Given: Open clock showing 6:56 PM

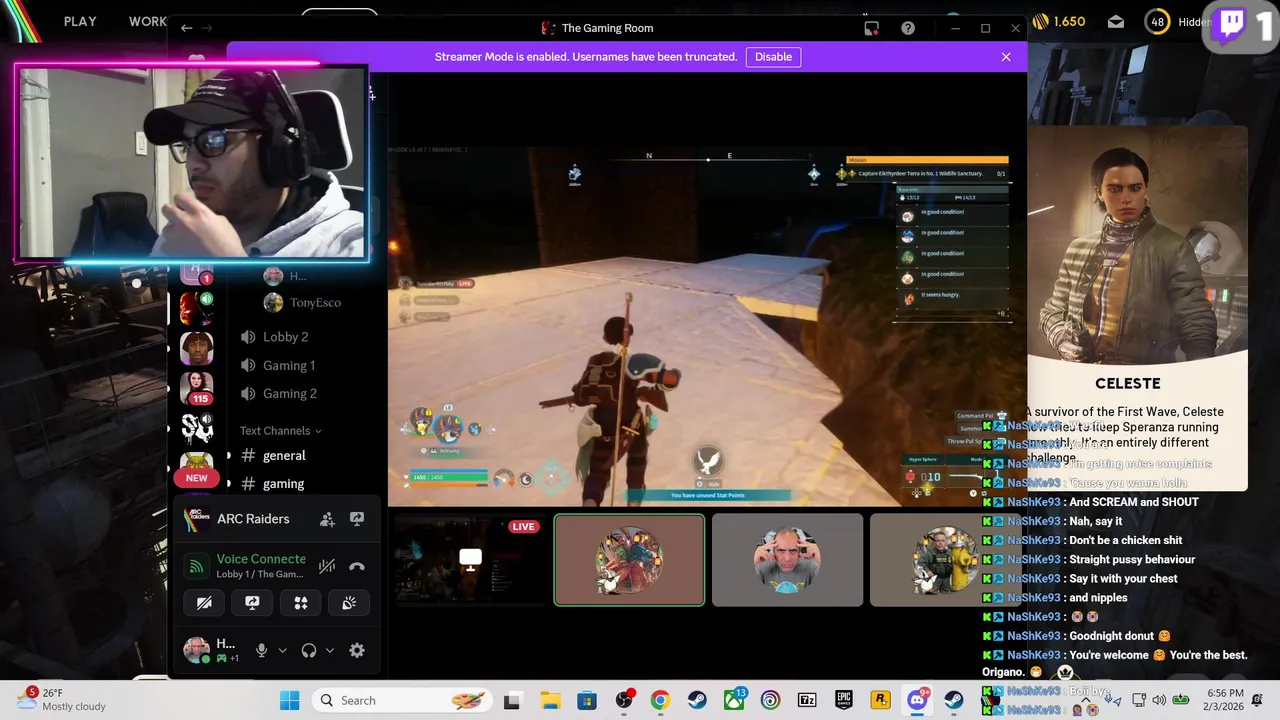Looking at the screenshot, I should click(x=1226, y=700).
